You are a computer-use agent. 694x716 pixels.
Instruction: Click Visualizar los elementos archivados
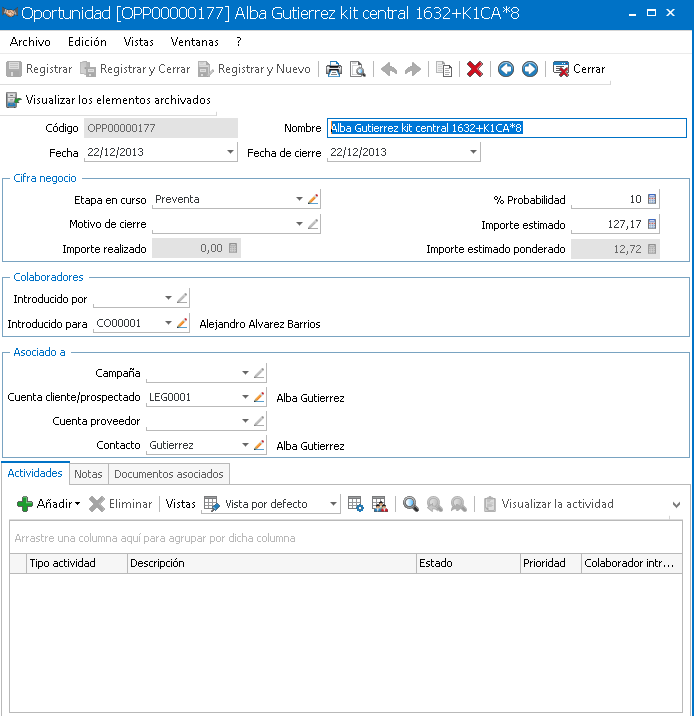(x=108, y=100)
